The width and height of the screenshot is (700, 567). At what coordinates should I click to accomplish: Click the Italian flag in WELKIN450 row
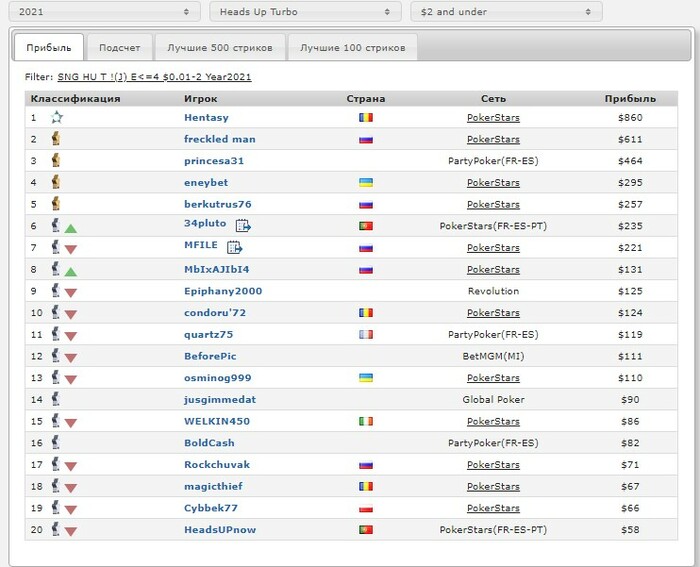(366, 421)
